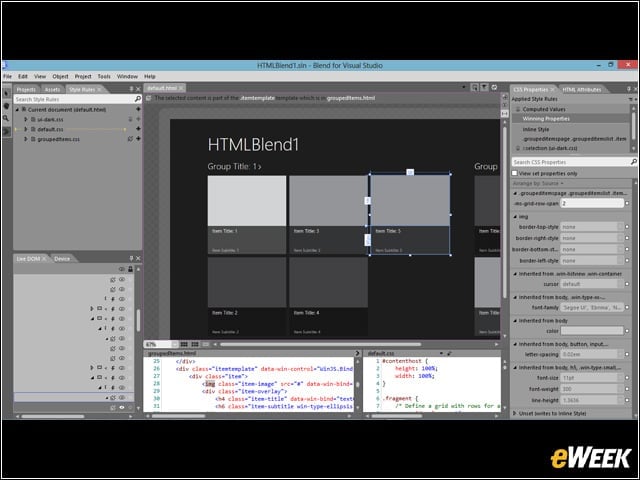Switch to HTML Attributes tab
Screen dimensions: 640x480
tap(582, 89)
